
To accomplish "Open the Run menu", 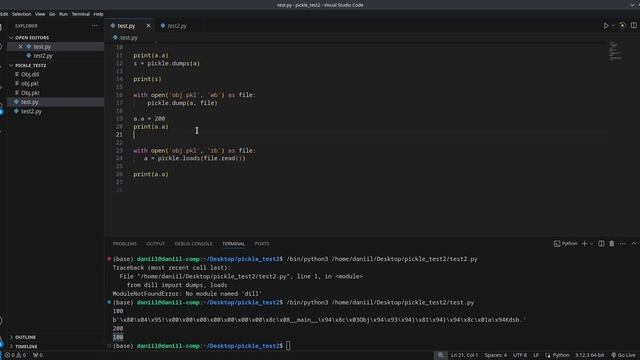I will [63, 14].
